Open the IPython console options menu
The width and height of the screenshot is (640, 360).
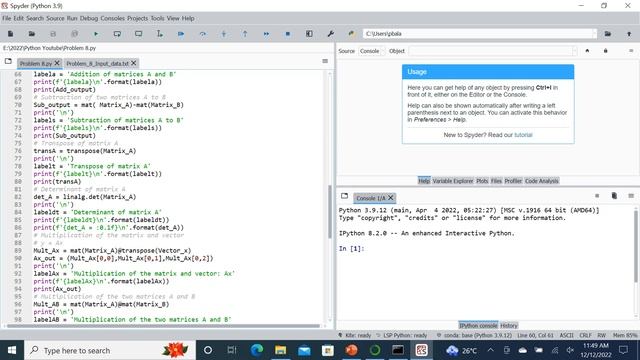(631, 196)
